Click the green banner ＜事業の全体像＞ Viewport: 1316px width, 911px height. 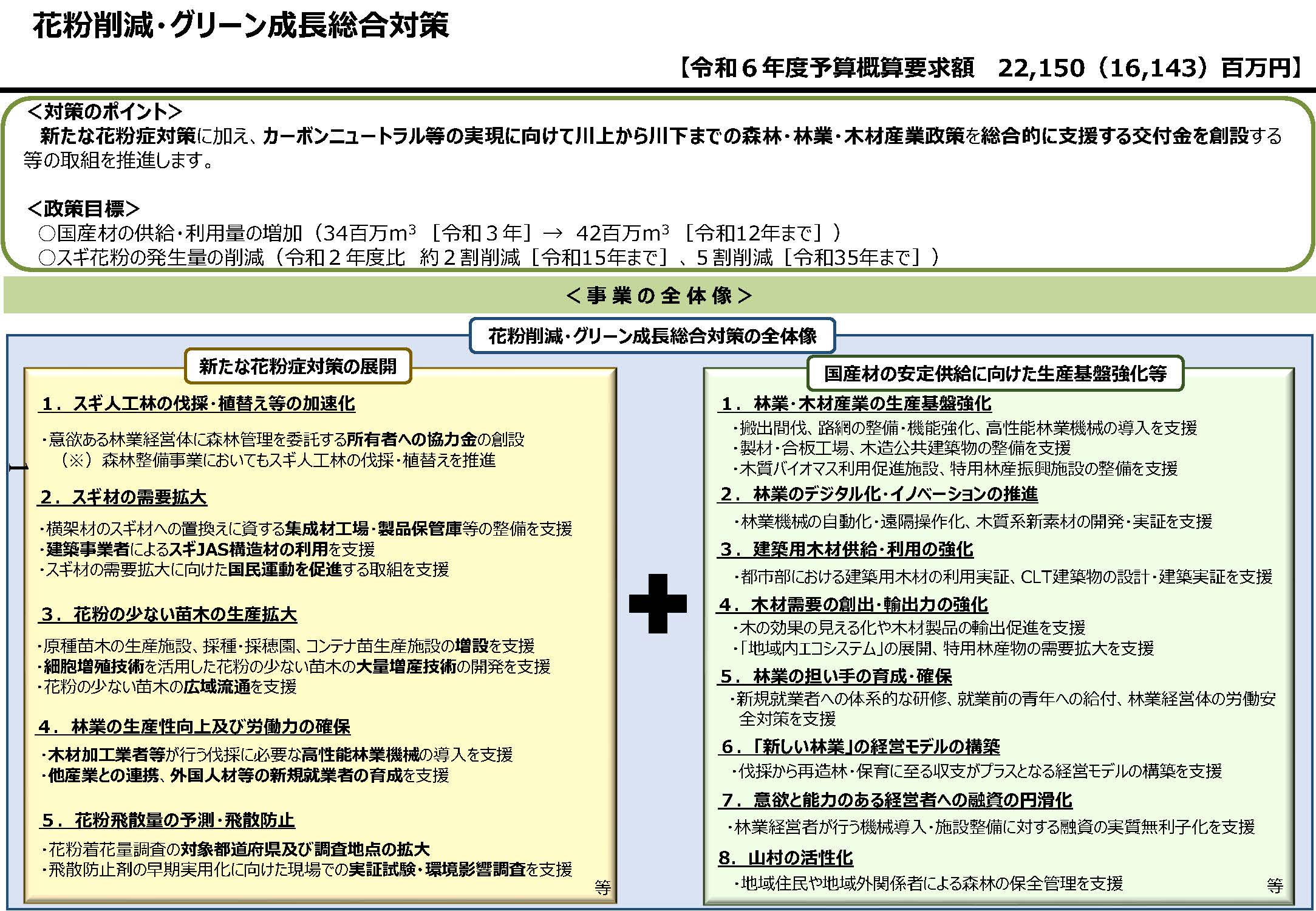pyautogui.click(x=658, y=296)
